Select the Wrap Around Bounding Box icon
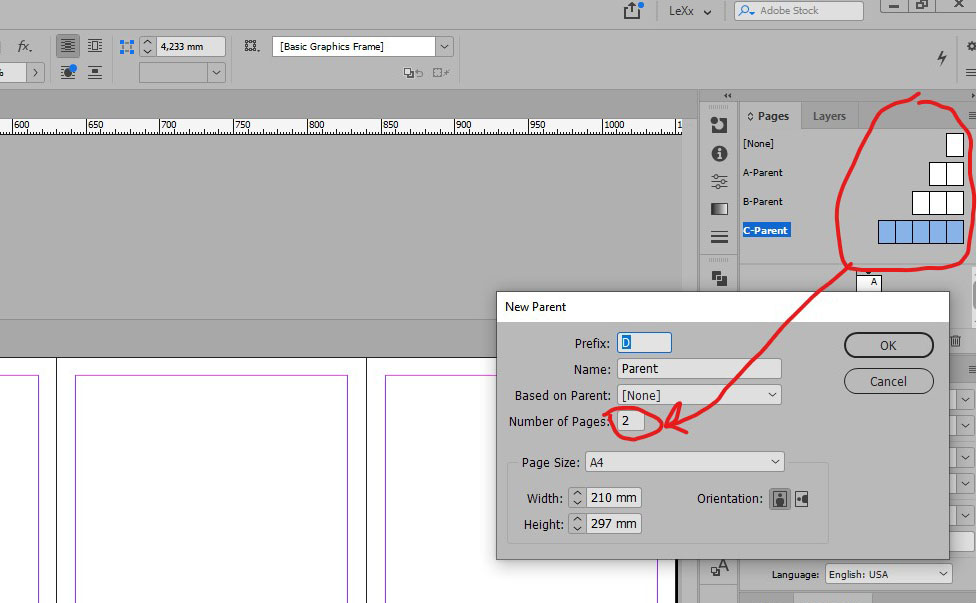Viewport: 977px width, 603px height. click(95, 45)
